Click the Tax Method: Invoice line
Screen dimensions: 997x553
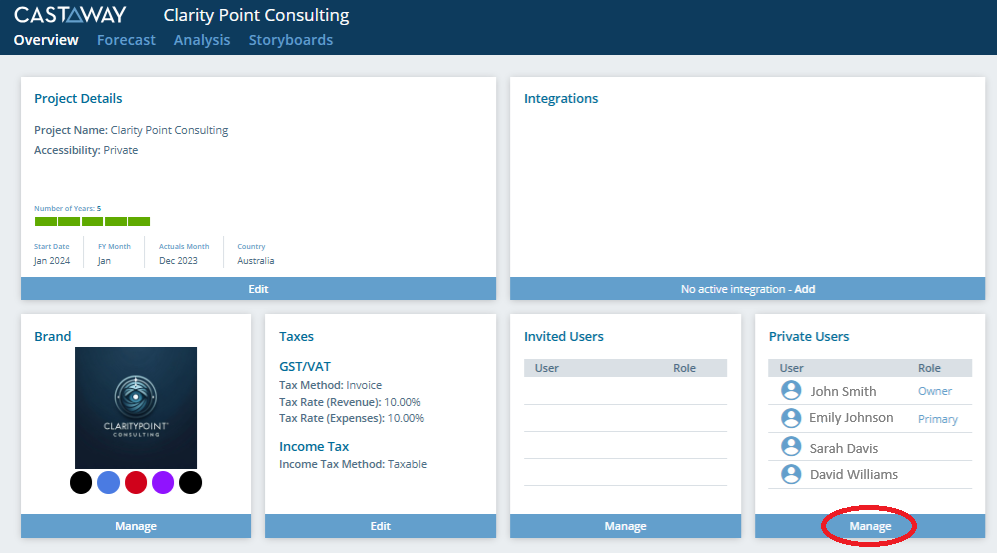click(x=331, y=385)
